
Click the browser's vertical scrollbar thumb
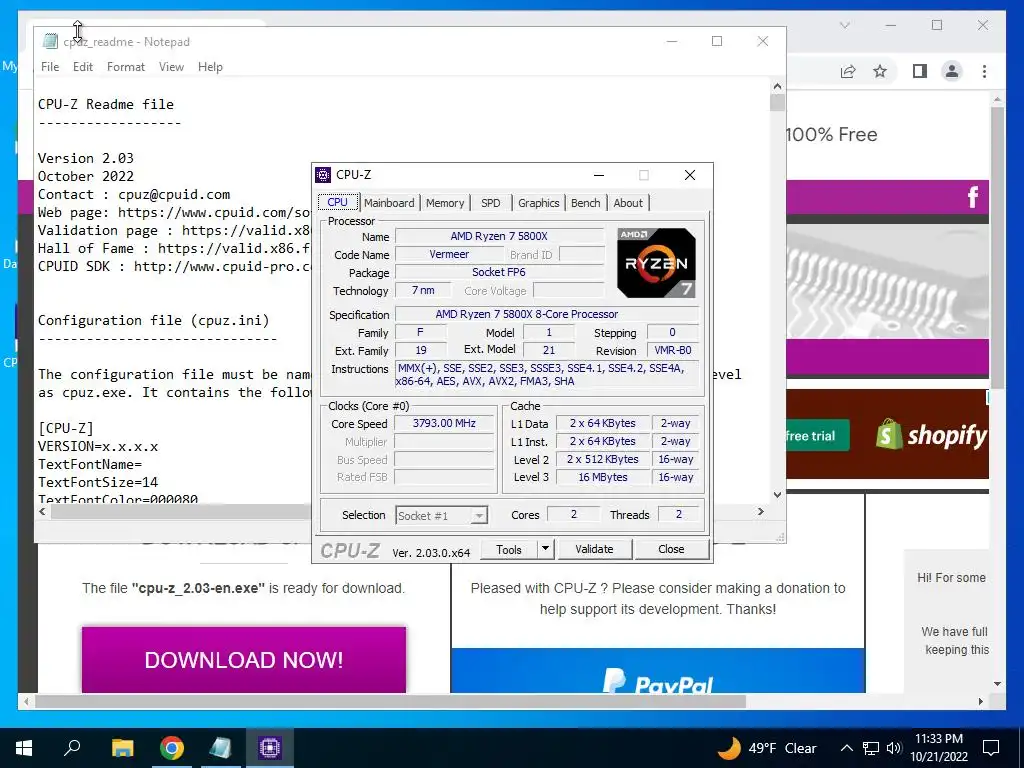(997, 247)
